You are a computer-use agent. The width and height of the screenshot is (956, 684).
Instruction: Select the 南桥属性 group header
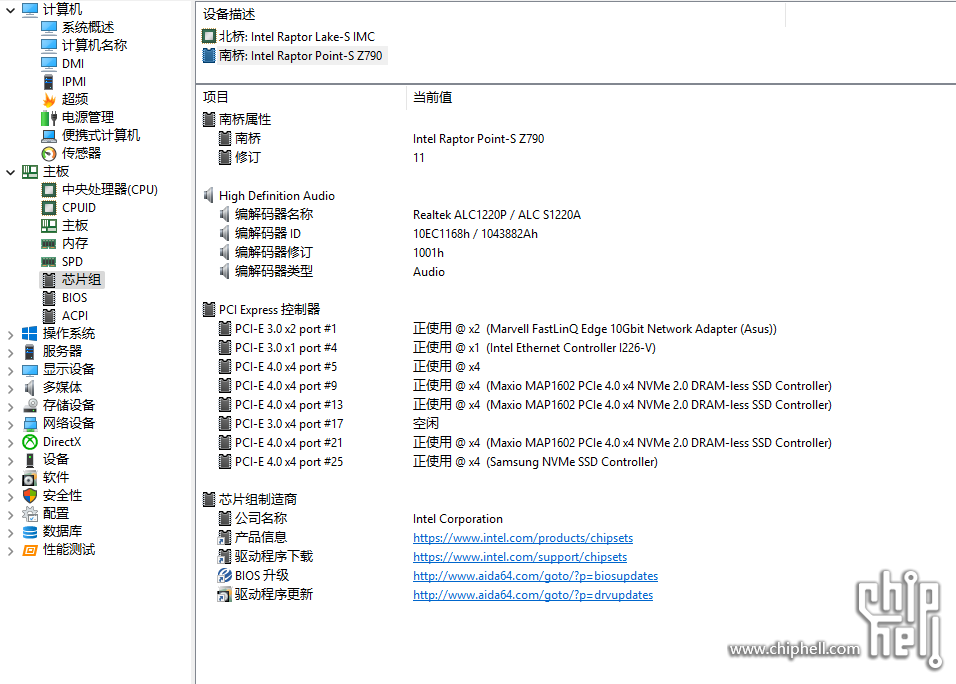237,119
